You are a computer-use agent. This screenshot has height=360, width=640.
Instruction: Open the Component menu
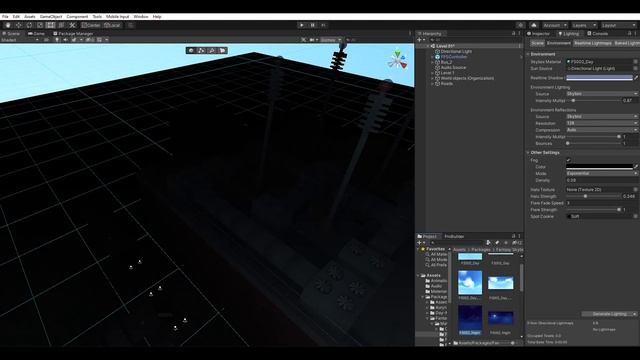[77, 17]
